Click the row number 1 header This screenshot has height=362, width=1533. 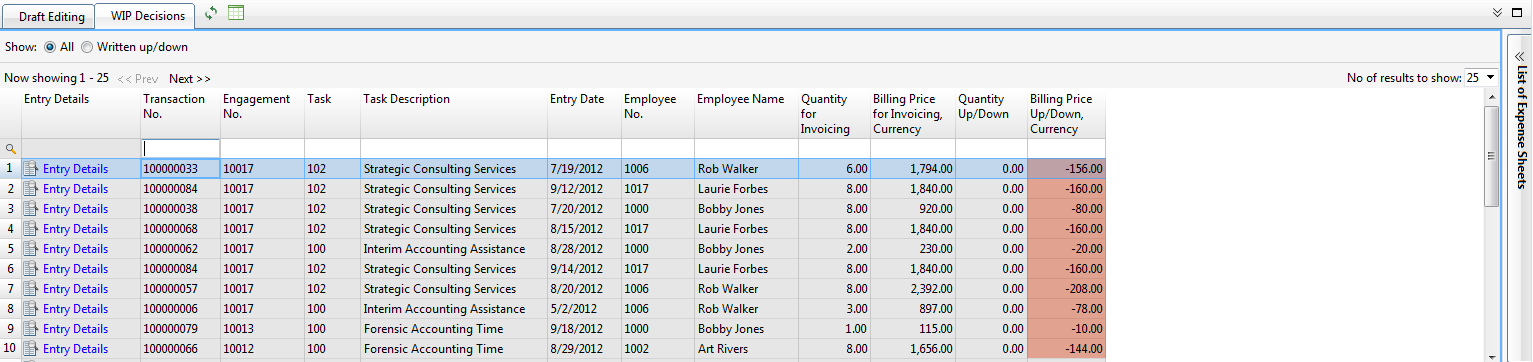[10, 169]
